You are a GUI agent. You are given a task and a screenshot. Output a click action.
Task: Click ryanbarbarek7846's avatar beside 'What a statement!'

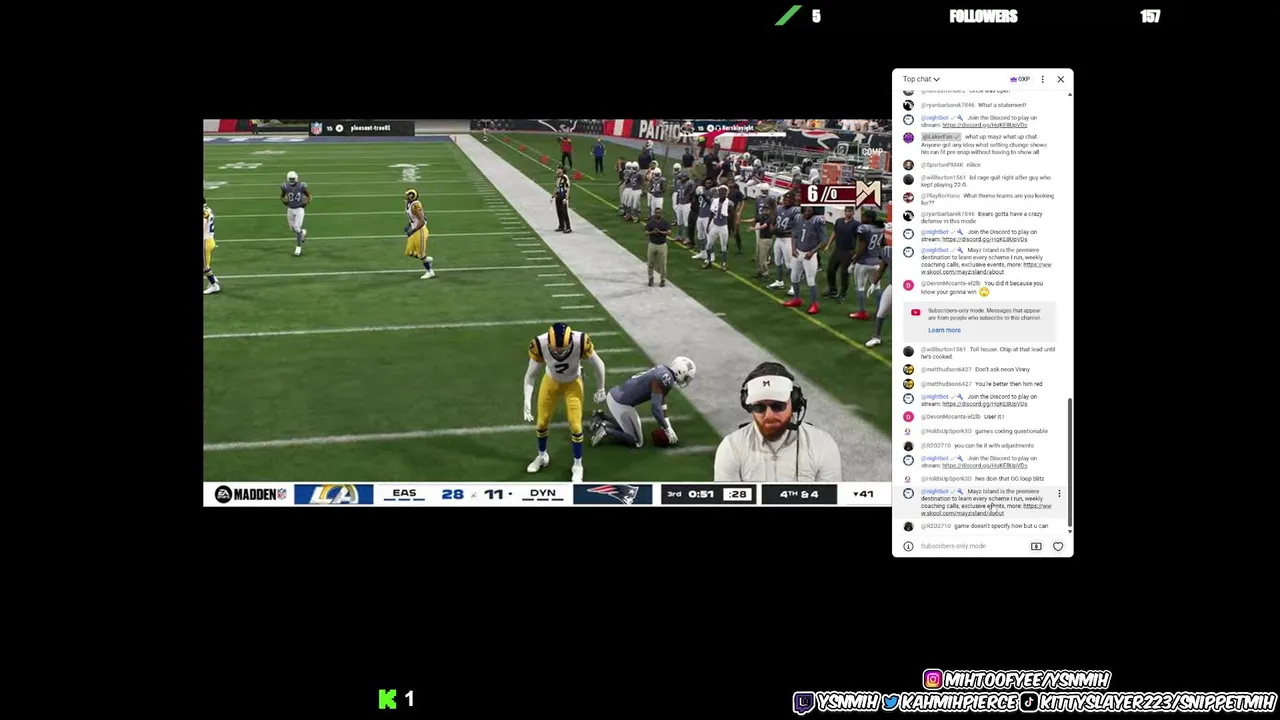tap(908, 105)
